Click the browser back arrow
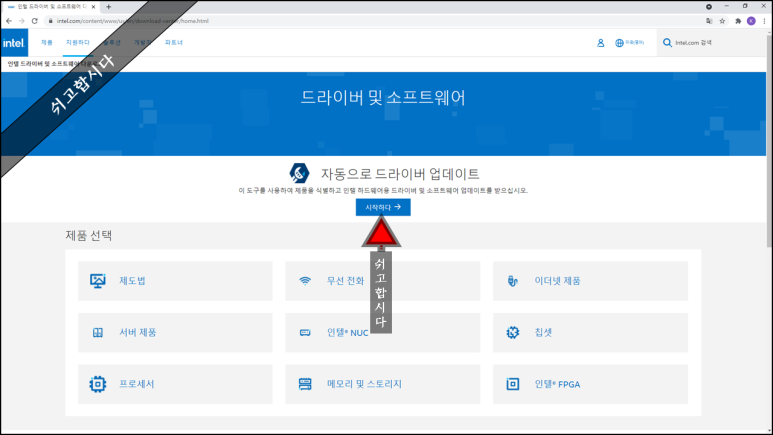The image size is (773, 435). click(9, 21)
